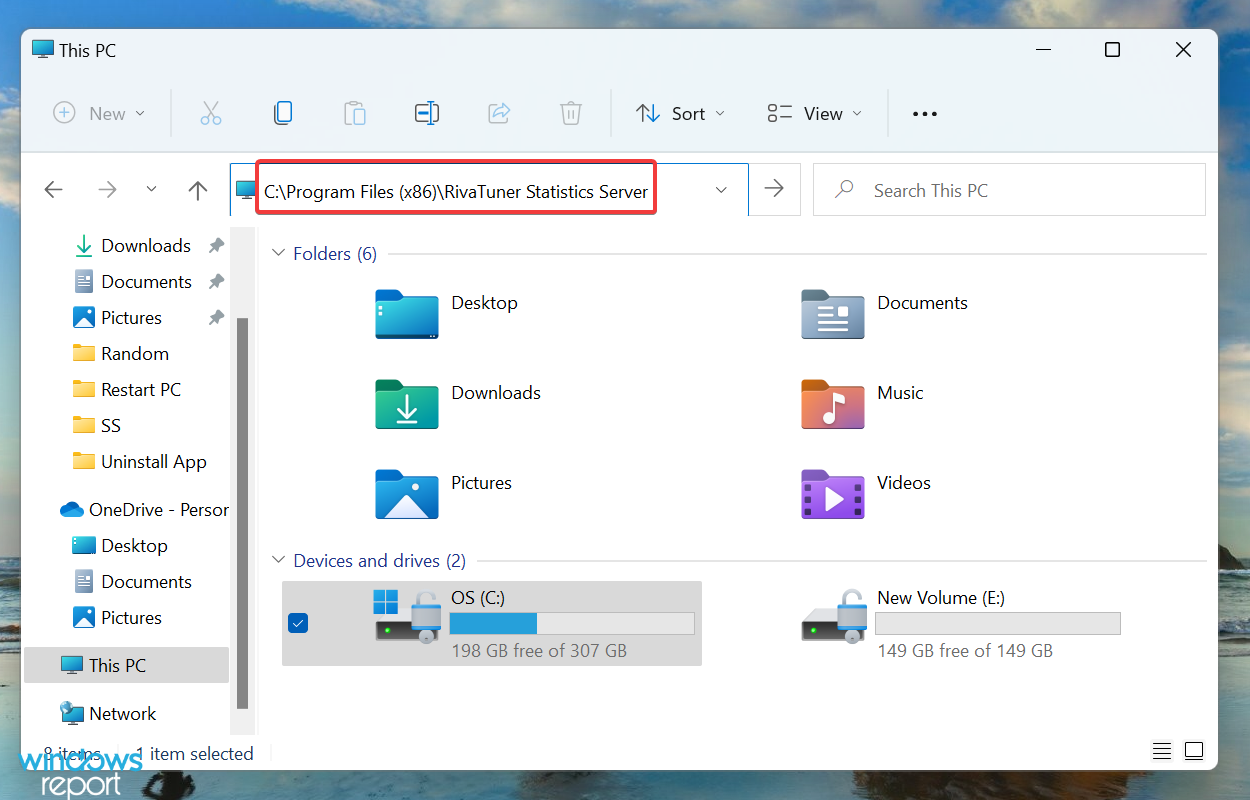Image resolution: width=1250 pixels, height=800 pixels.
Task: Navigate up one folder level arrow
Action: 198,190
